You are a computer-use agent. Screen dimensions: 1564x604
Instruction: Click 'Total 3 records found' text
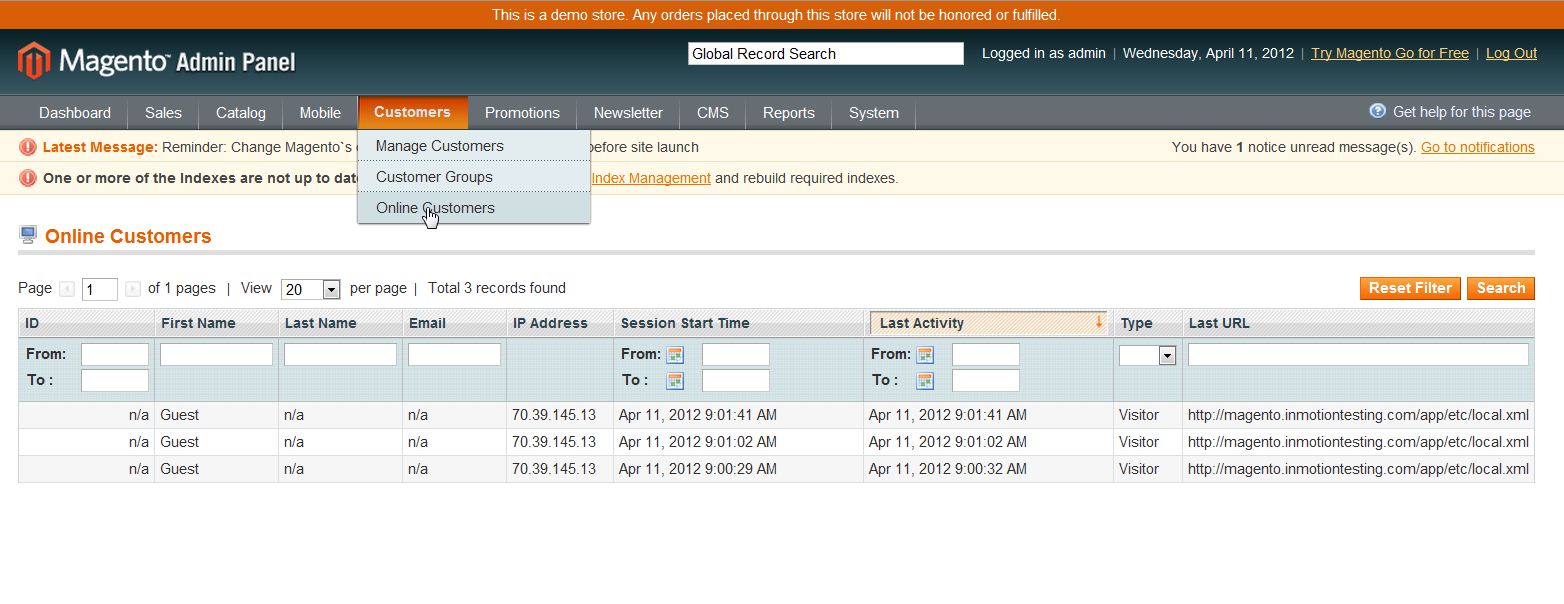[497, 288]
